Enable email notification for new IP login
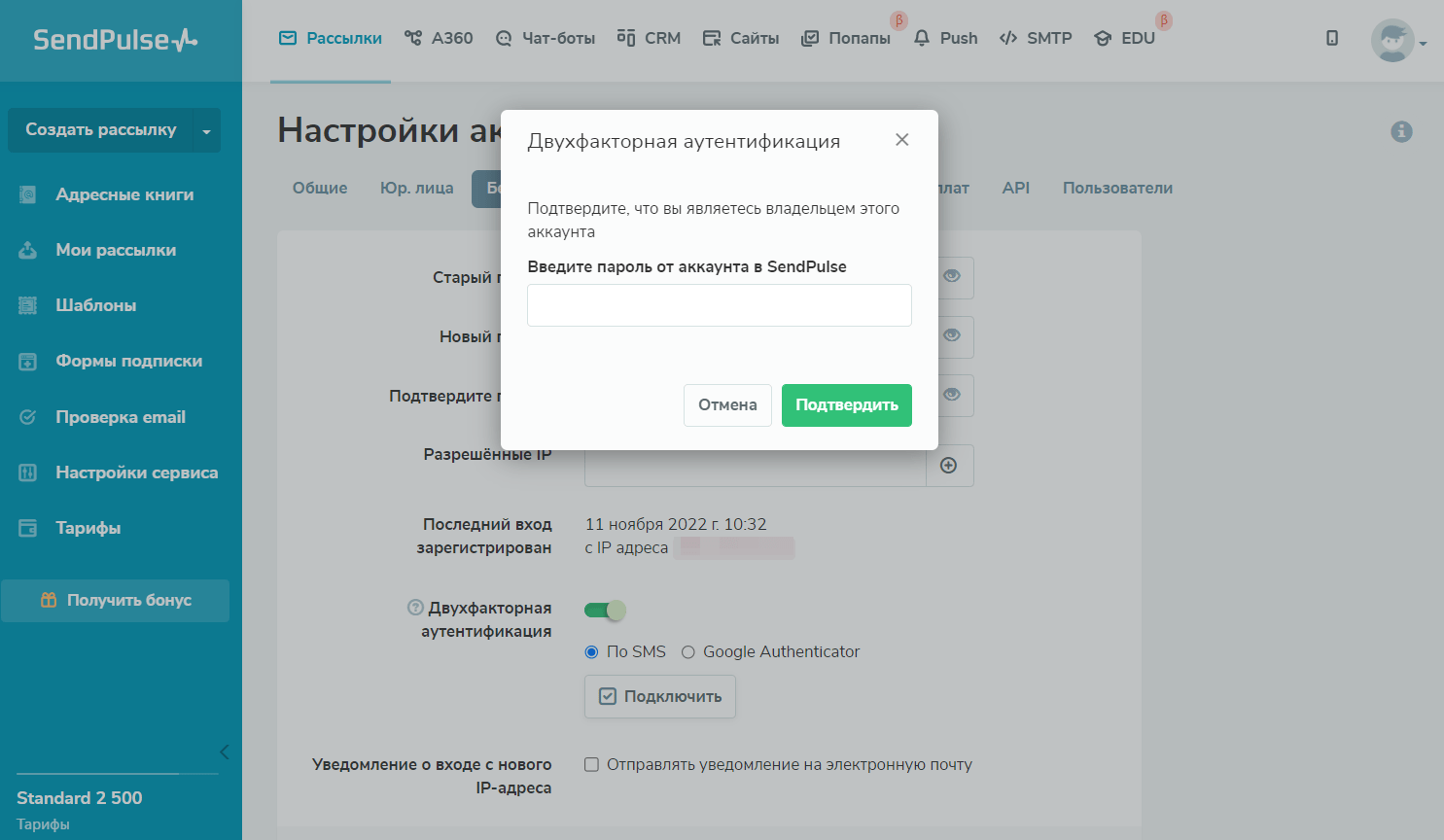 pos(591,764)
